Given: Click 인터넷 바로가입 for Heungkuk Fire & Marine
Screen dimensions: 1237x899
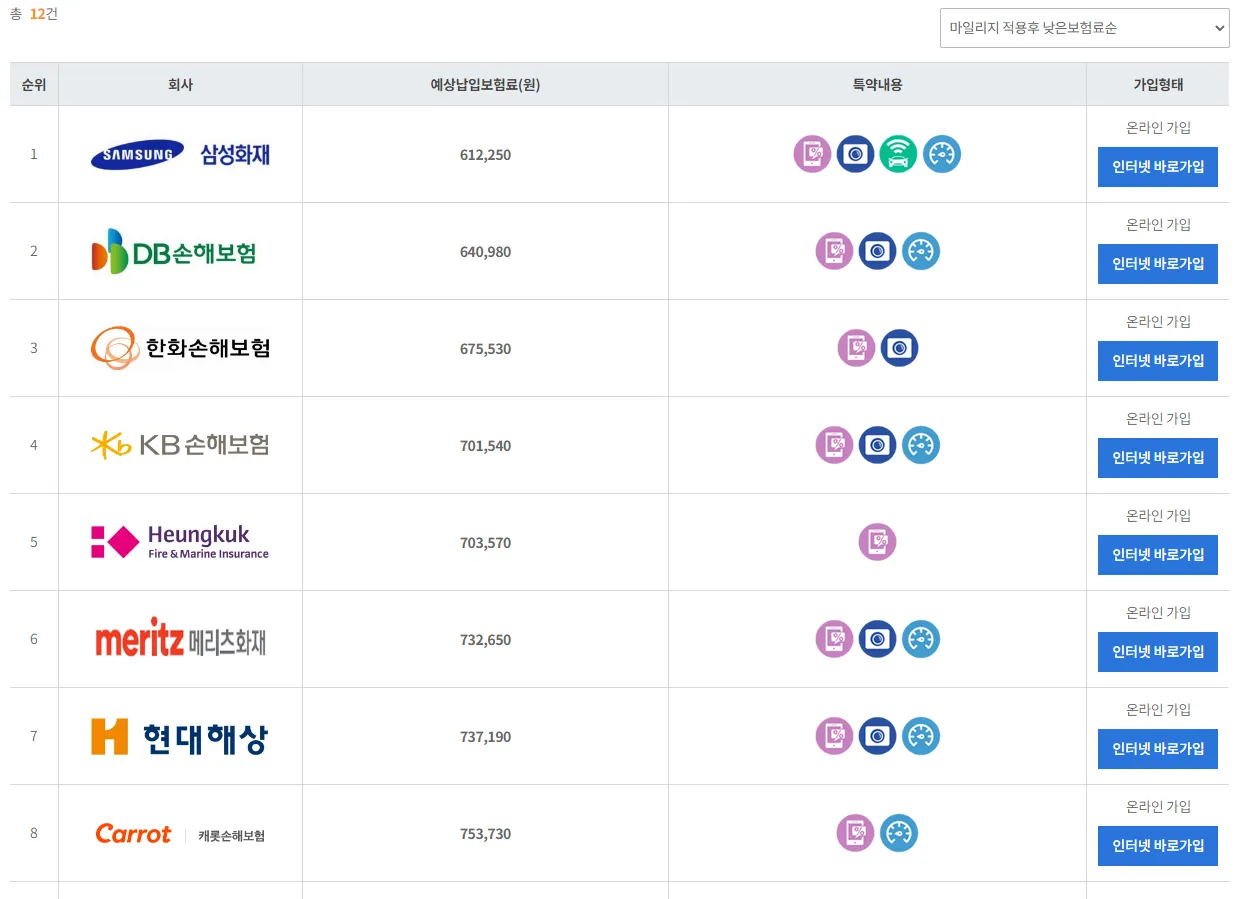Looking at the screenshot, I should [x=1157, y=555].
